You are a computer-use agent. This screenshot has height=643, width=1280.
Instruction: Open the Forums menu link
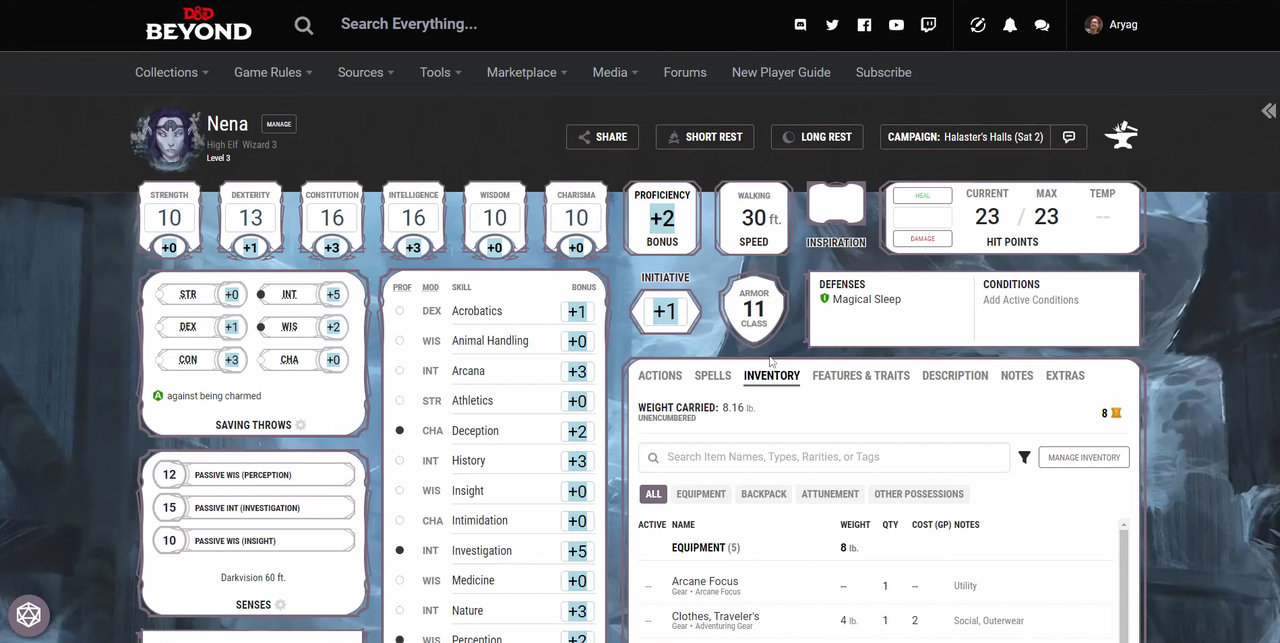coord(685,72)
